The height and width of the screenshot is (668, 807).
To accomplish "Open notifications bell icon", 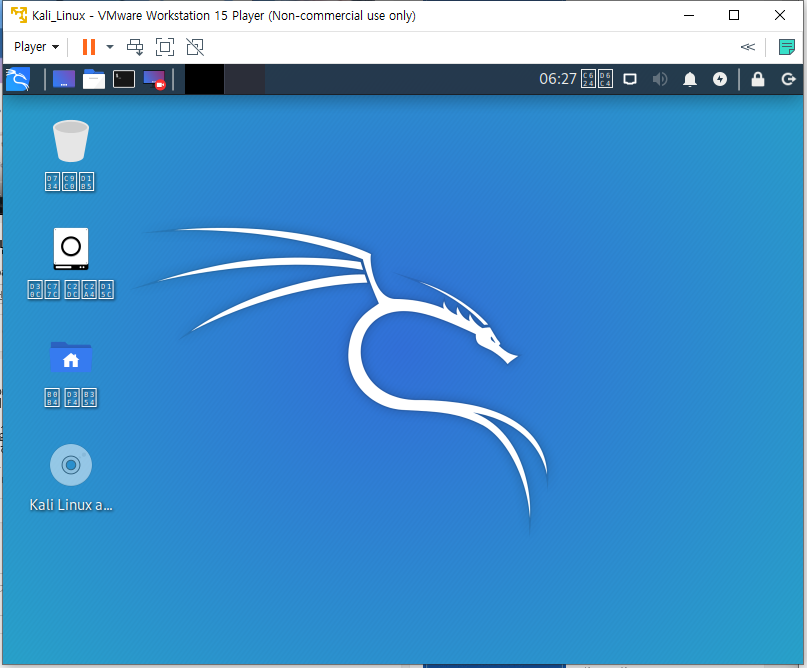I will click(690, 79).
